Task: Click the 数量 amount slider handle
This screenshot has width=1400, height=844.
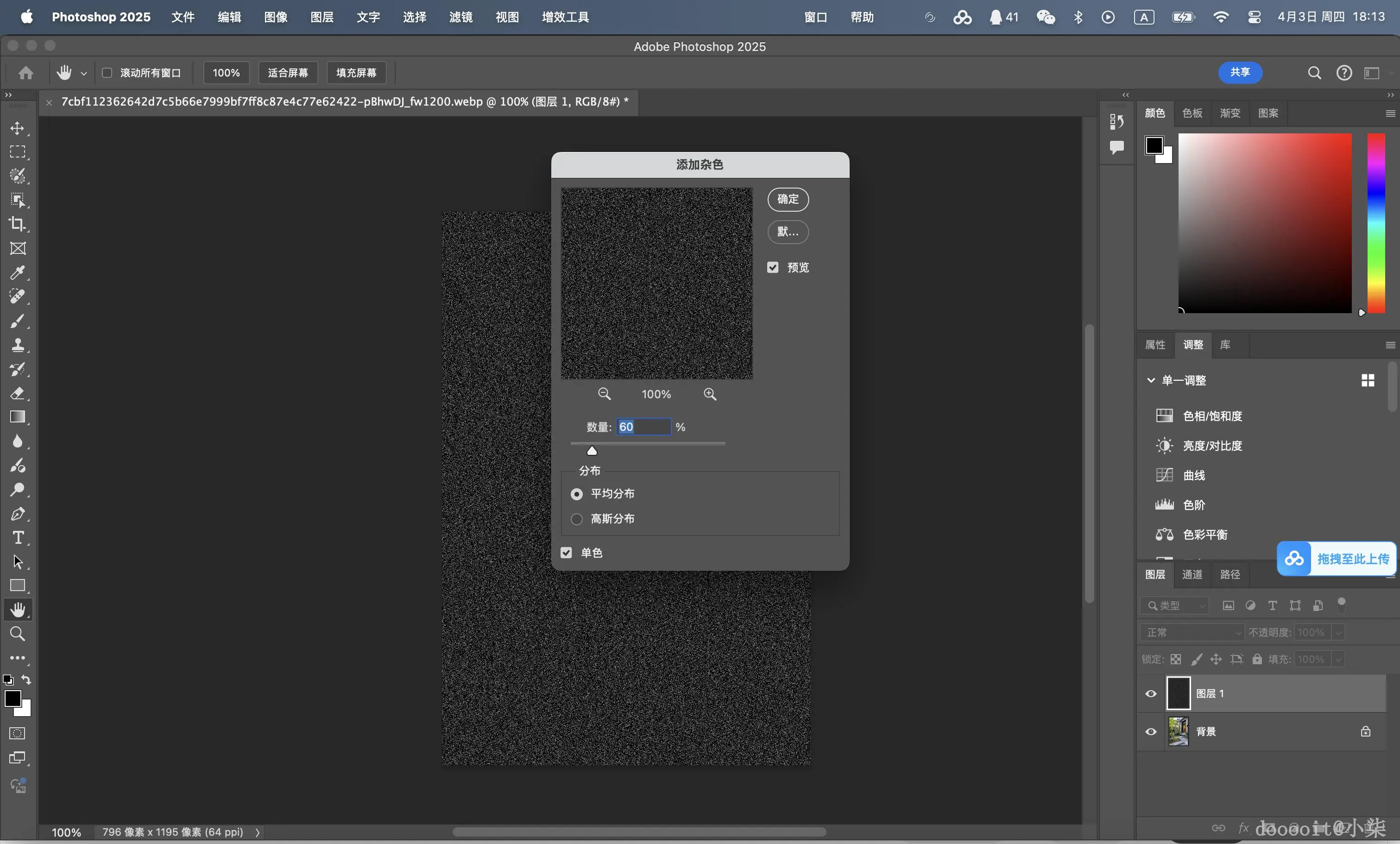Action: (x=592, y=451)
